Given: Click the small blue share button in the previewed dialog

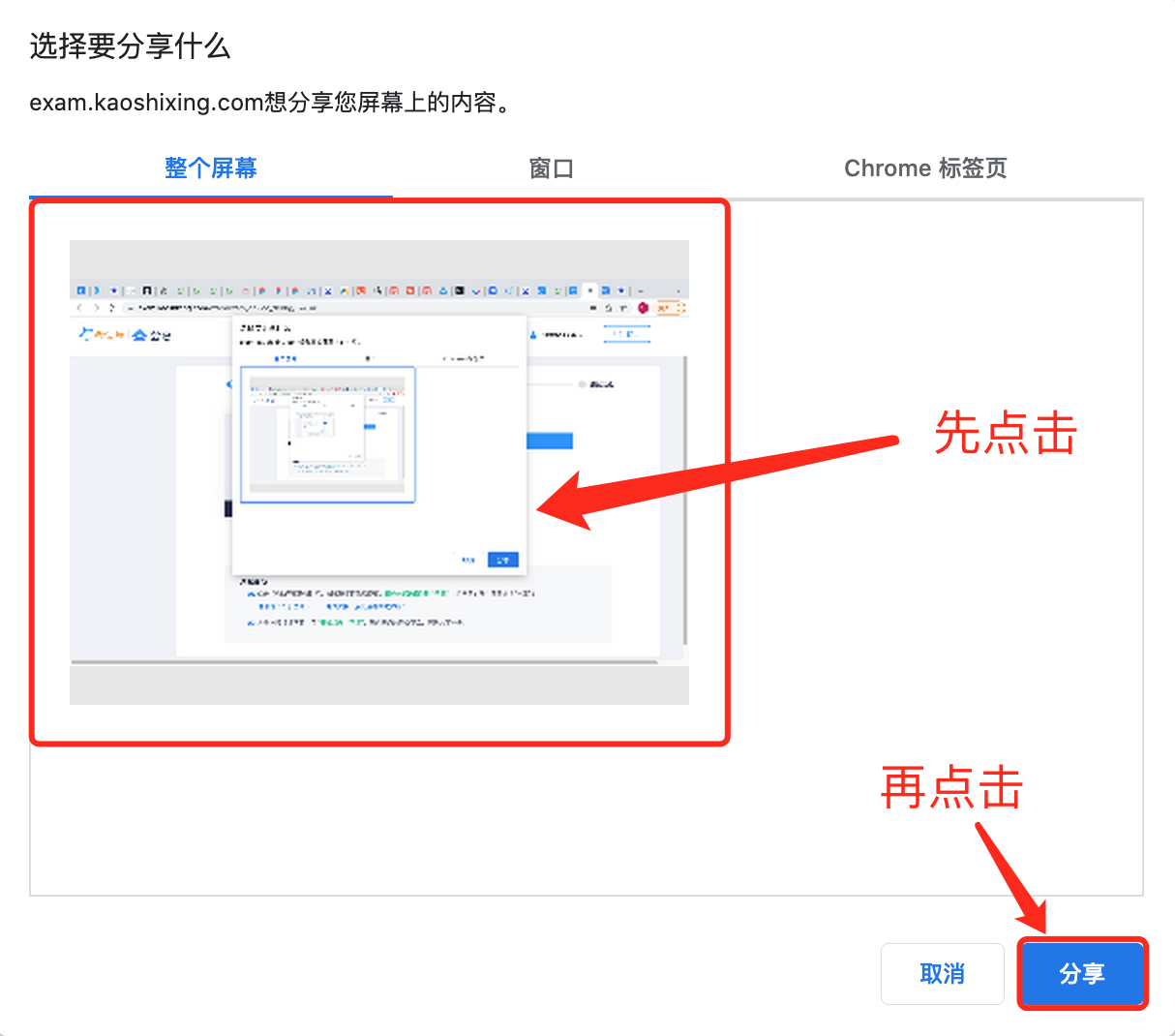Looking at the screenshot, I should tap(503, 560).
